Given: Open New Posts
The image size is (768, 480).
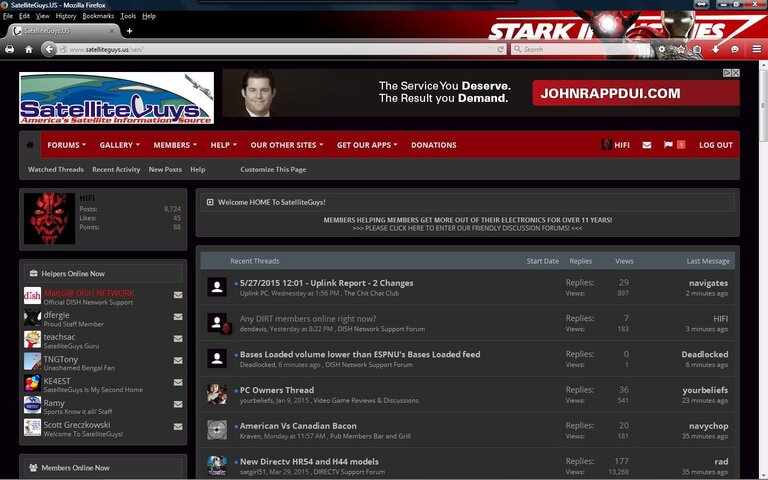Looking at the screenshot, I should (x=165, y=169).
